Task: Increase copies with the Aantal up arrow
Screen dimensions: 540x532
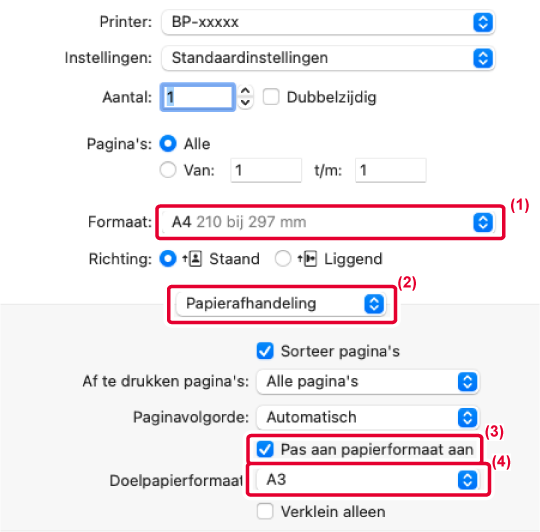Action: (x=245, y=91)
